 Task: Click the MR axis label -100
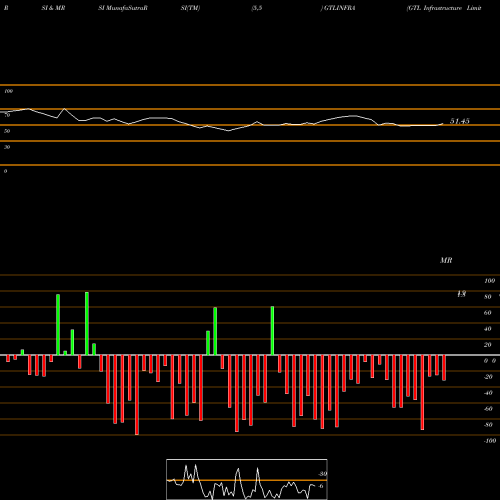coord(490,441)
